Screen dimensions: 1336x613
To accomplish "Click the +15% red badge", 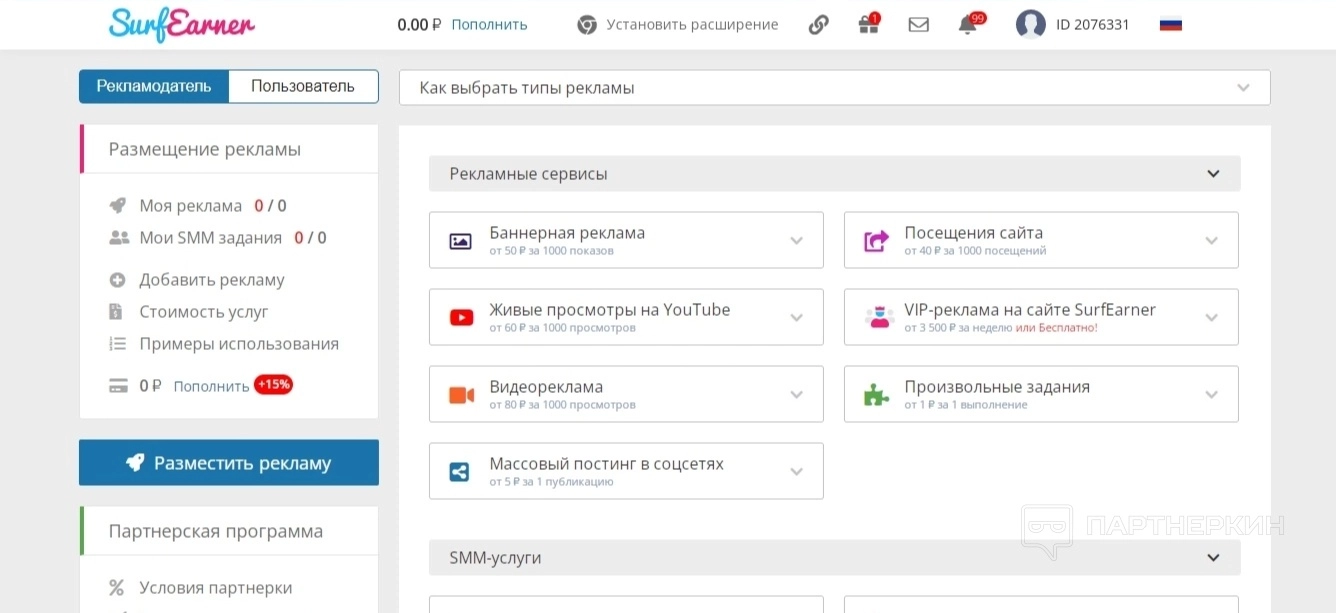I will pos(273,385).
